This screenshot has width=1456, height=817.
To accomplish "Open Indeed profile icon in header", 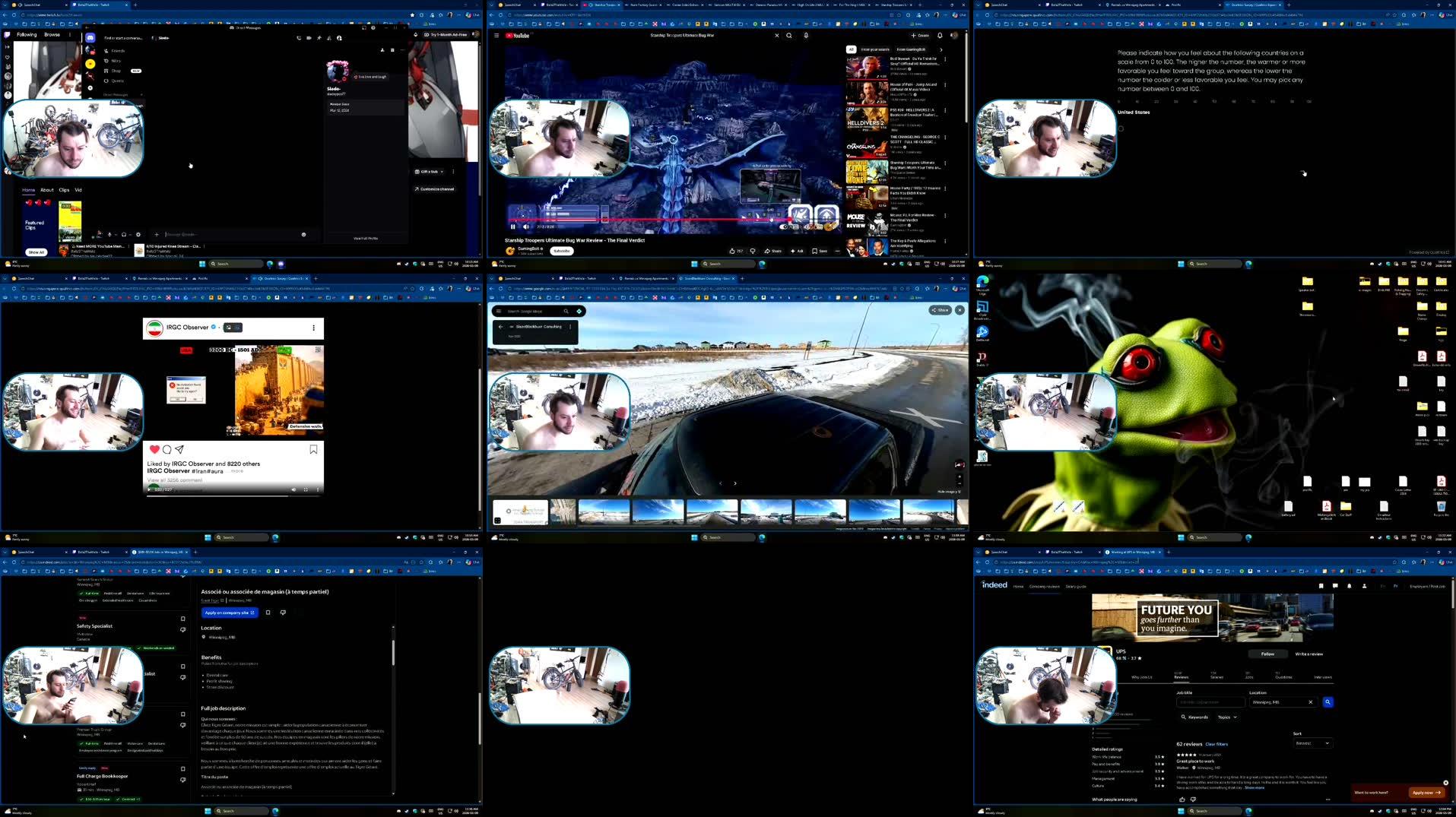I will (x=1364, y=586).
